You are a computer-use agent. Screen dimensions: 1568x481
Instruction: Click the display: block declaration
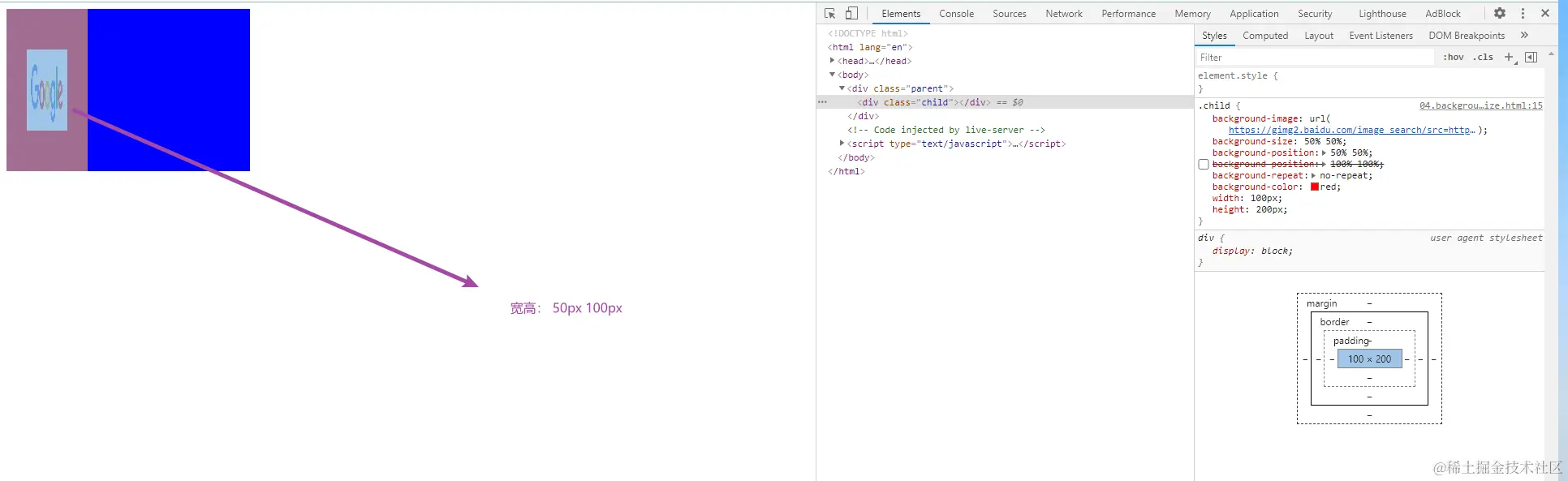(1252, 251)
